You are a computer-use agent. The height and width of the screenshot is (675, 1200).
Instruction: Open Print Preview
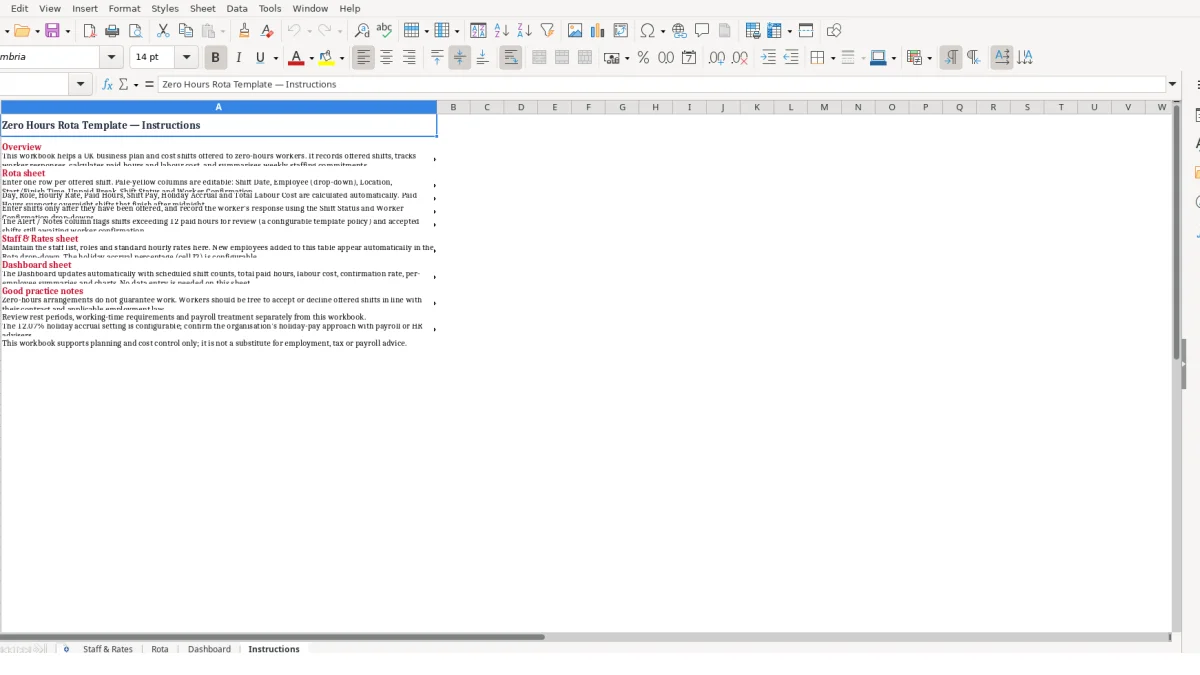135,31
